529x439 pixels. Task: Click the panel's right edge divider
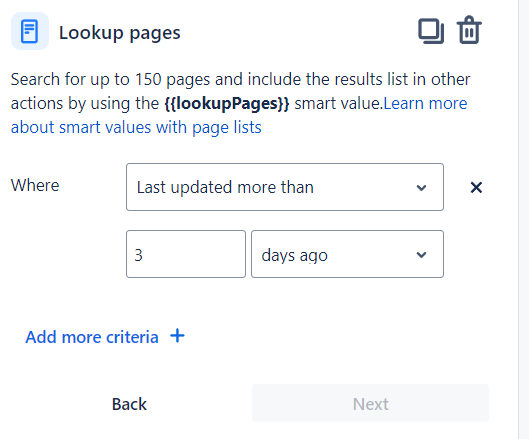[x=519, y=219]
